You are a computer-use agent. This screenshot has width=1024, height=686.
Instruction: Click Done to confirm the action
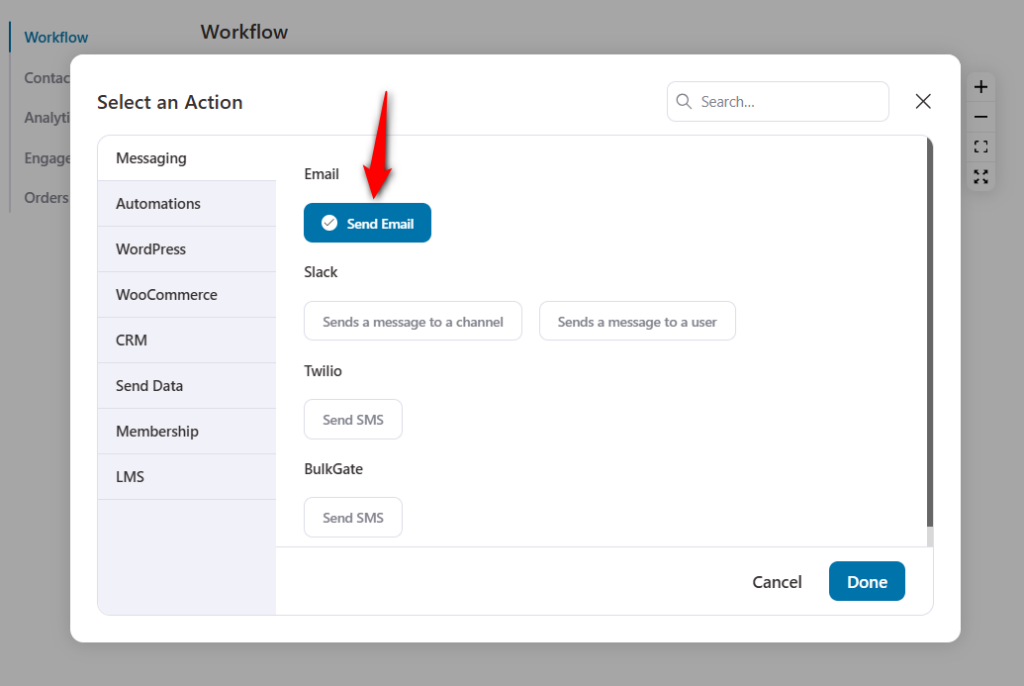tap(866, 581)
